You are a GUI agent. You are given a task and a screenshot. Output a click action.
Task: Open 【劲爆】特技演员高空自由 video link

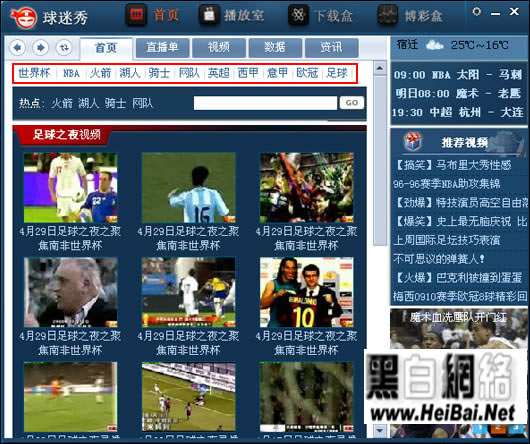(461, 203)
